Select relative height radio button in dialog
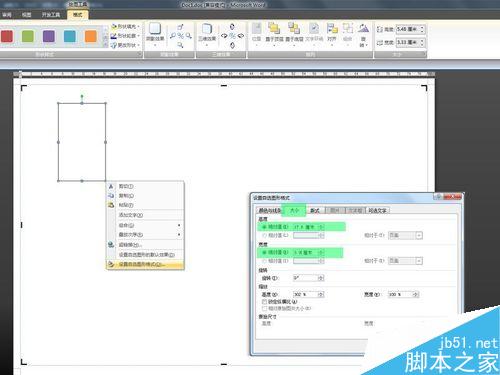Image resolution: width=500 pixels, height=375 pixels. click(x=265, y=235)
